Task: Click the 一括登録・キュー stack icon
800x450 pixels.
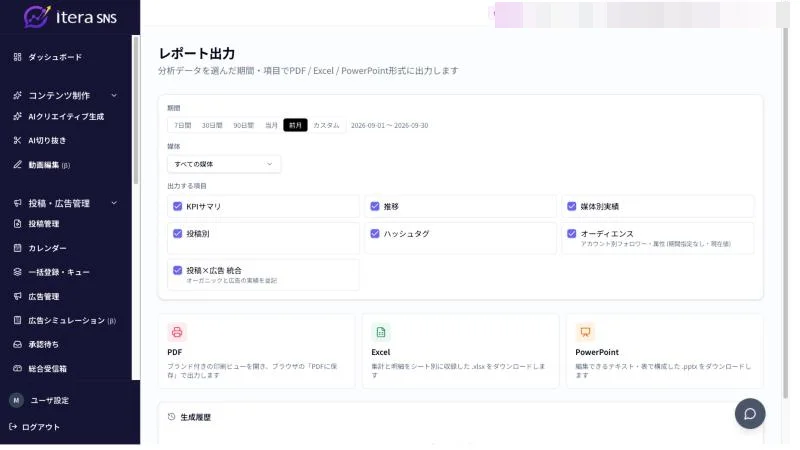Action: 17,272
